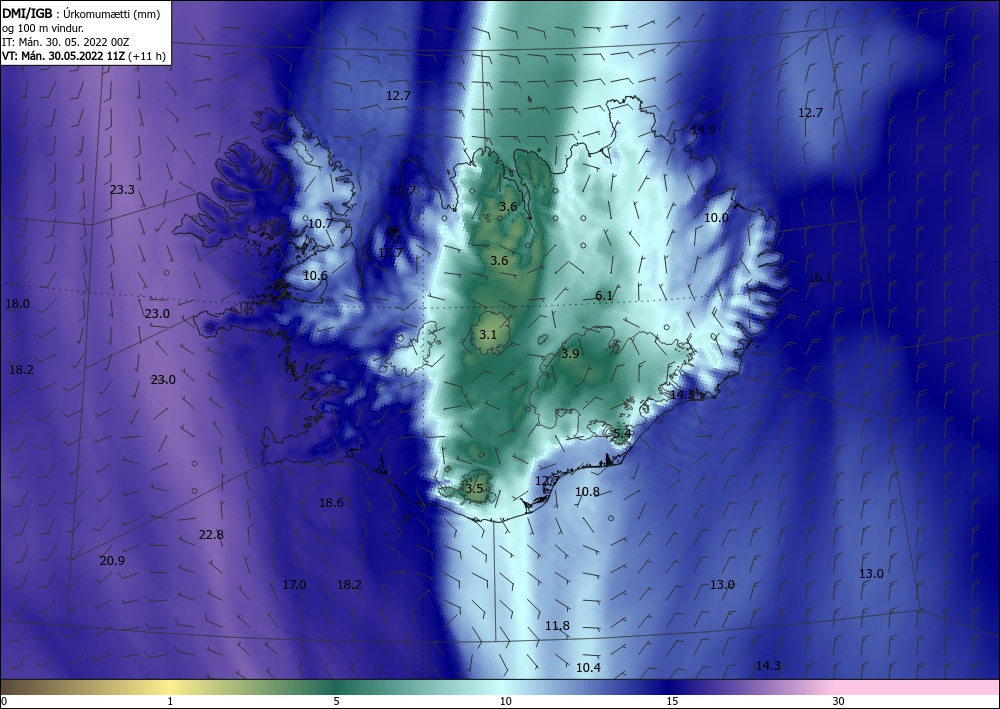Click the '30' tick on the color scale
Screen dimensions: 1000x709
click(x=839, y=701)
